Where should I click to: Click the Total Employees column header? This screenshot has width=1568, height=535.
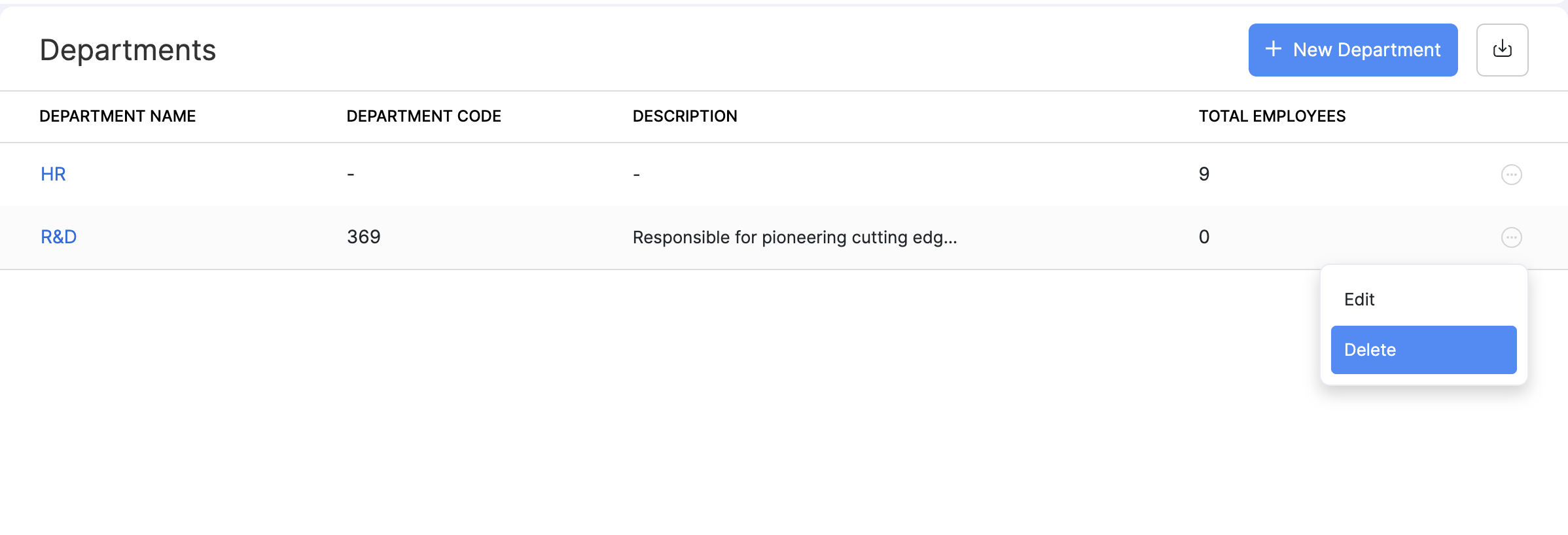coord(1272,116)
